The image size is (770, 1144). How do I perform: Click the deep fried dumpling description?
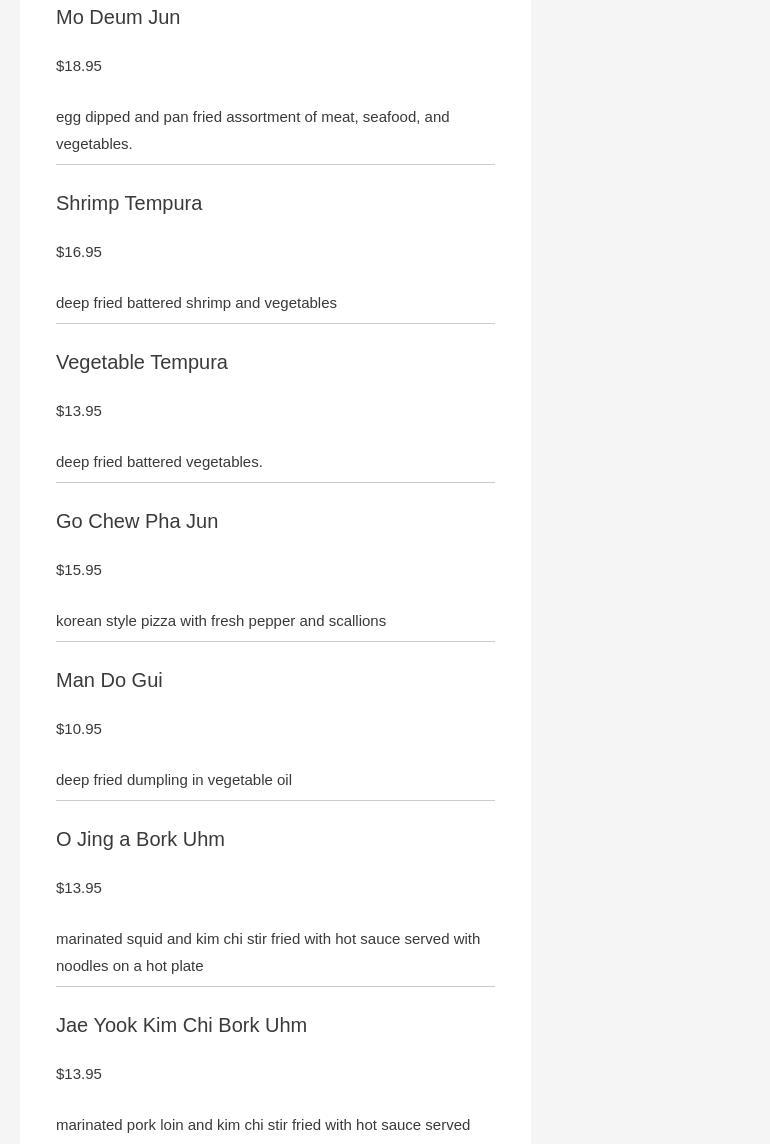[174, 780]
